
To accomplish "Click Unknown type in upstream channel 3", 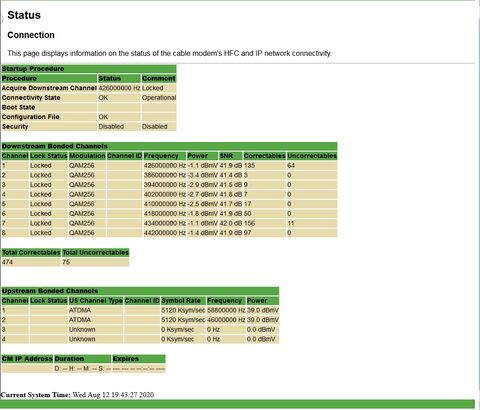I will pos(82,330).
